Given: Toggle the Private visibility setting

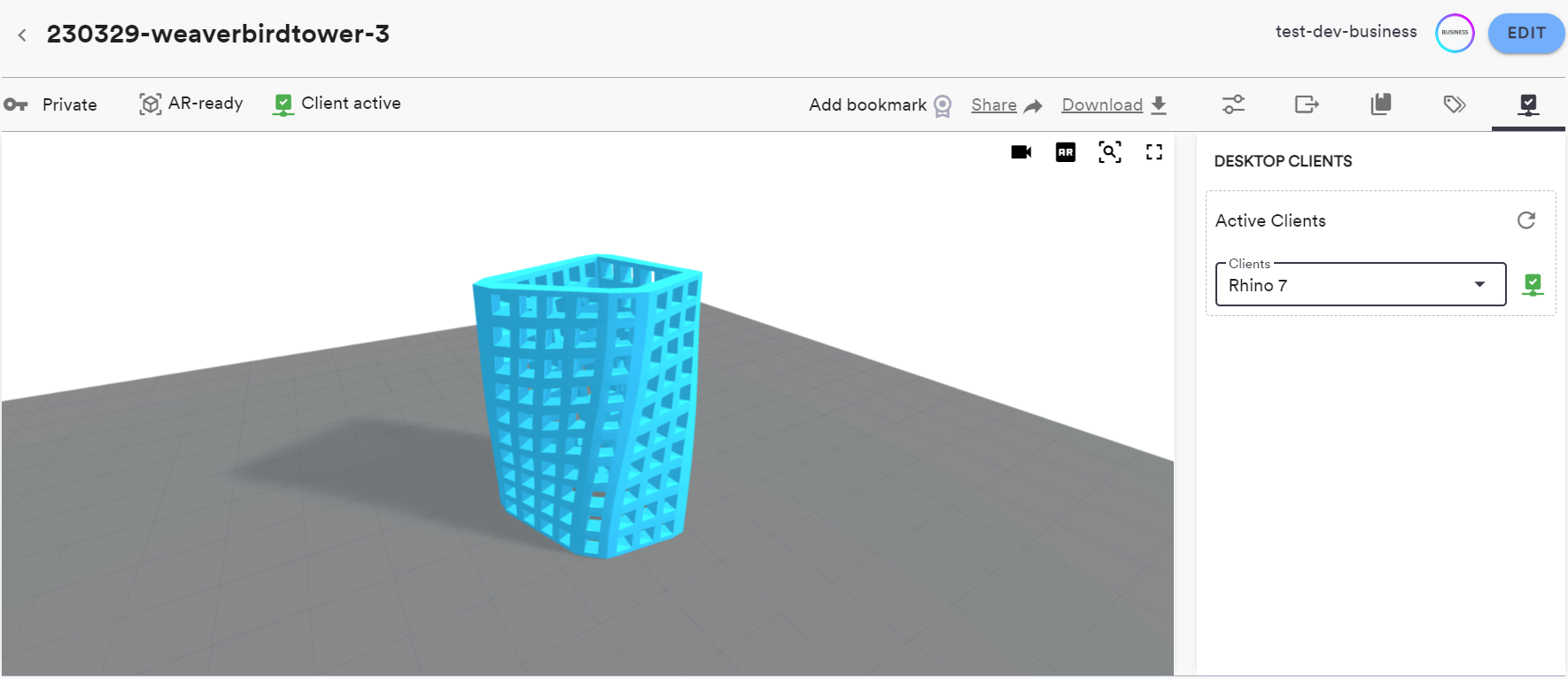Looking at the screenshot, I should click(51, 104).
